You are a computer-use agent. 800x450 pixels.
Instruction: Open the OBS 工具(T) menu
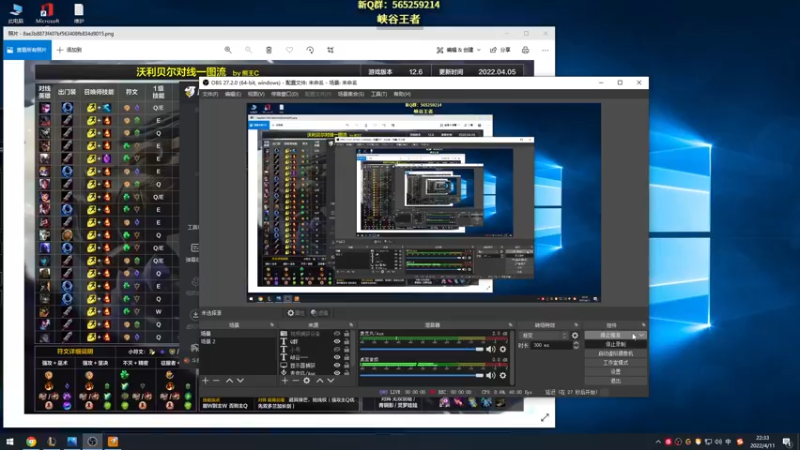pyautogui.click(x=379, y=94)
